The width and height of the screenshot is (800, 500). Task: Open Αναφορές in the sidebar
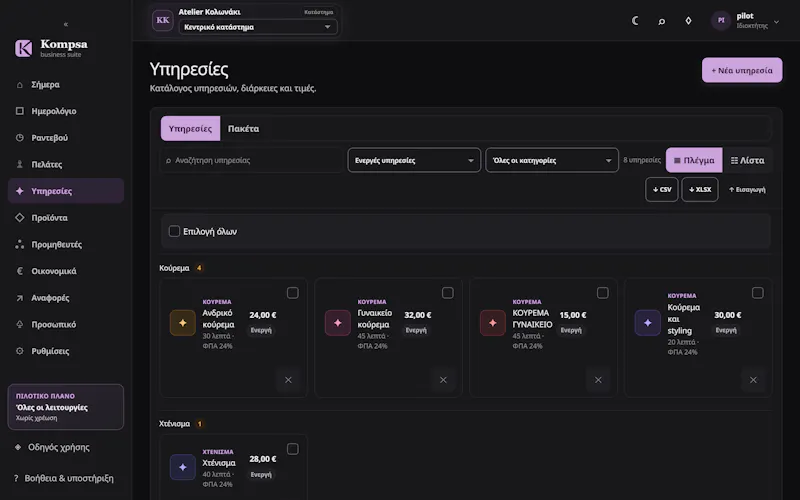(66, 297)
